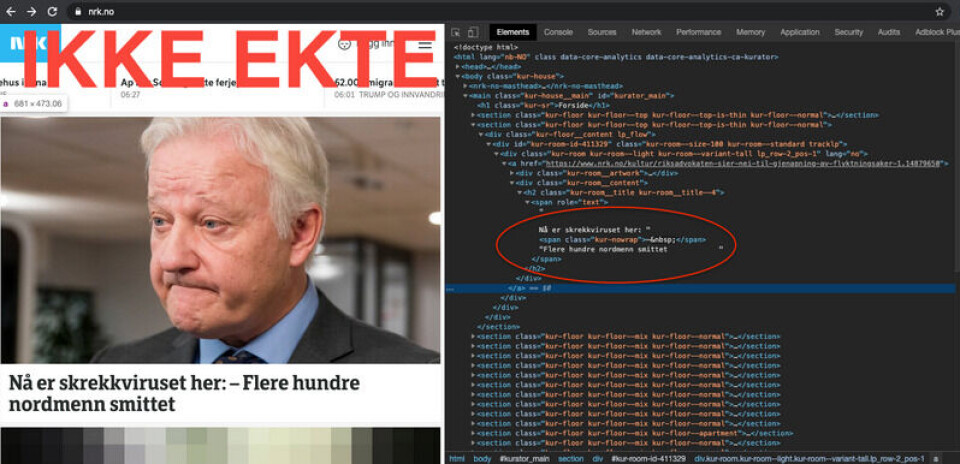
Task: Click the padlock site security icon
Action: click(x=78, y=11)
